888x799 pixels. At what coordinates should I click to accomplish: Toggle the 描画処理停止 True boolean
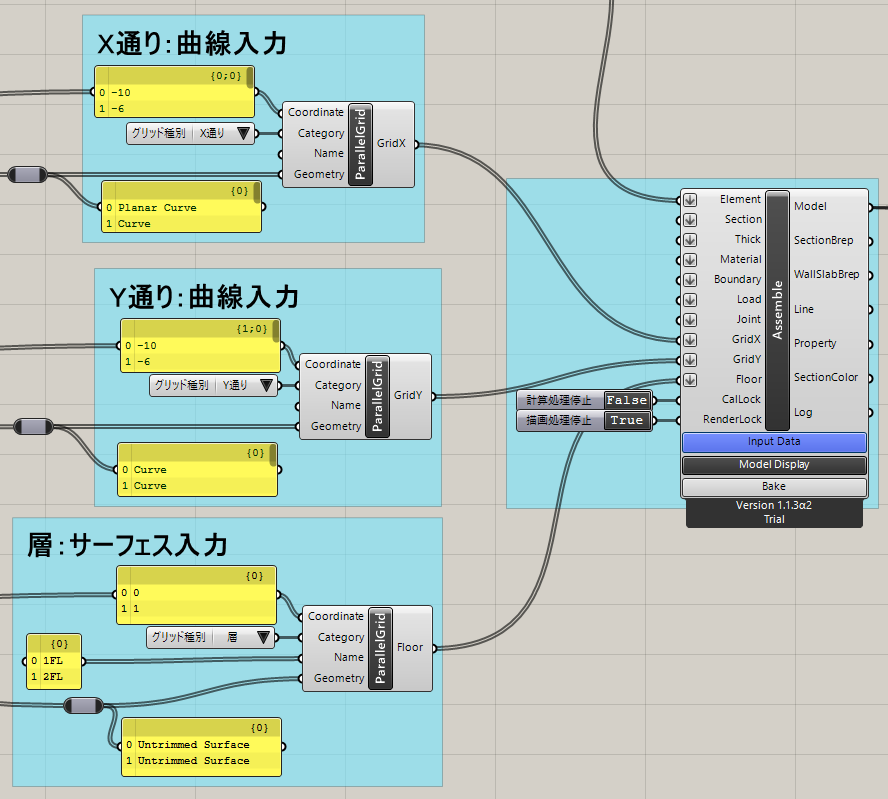point(626,421)
